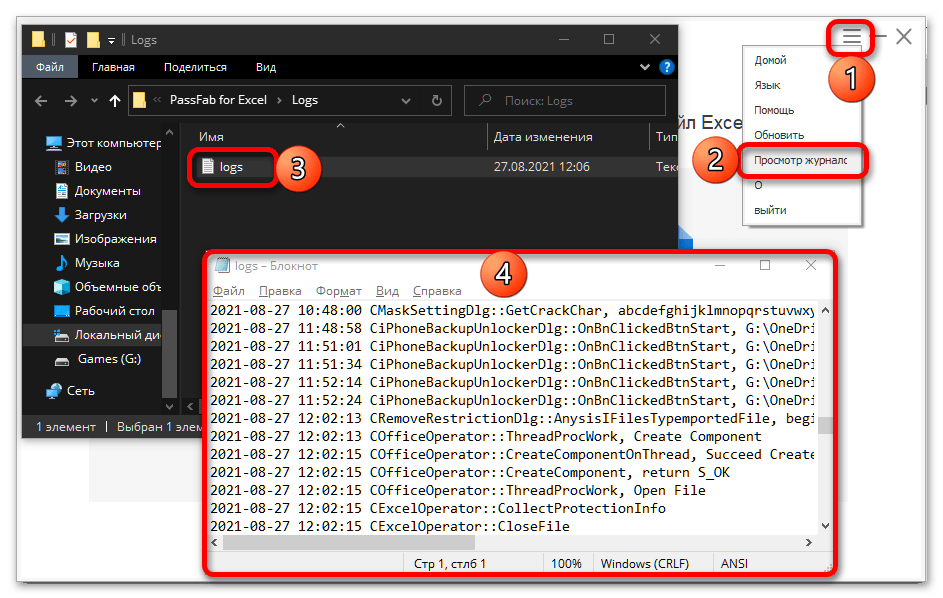Open the quick access toolbar customize dropdown
The width and height of the screenshot is (943, 598).
(111, 40)
